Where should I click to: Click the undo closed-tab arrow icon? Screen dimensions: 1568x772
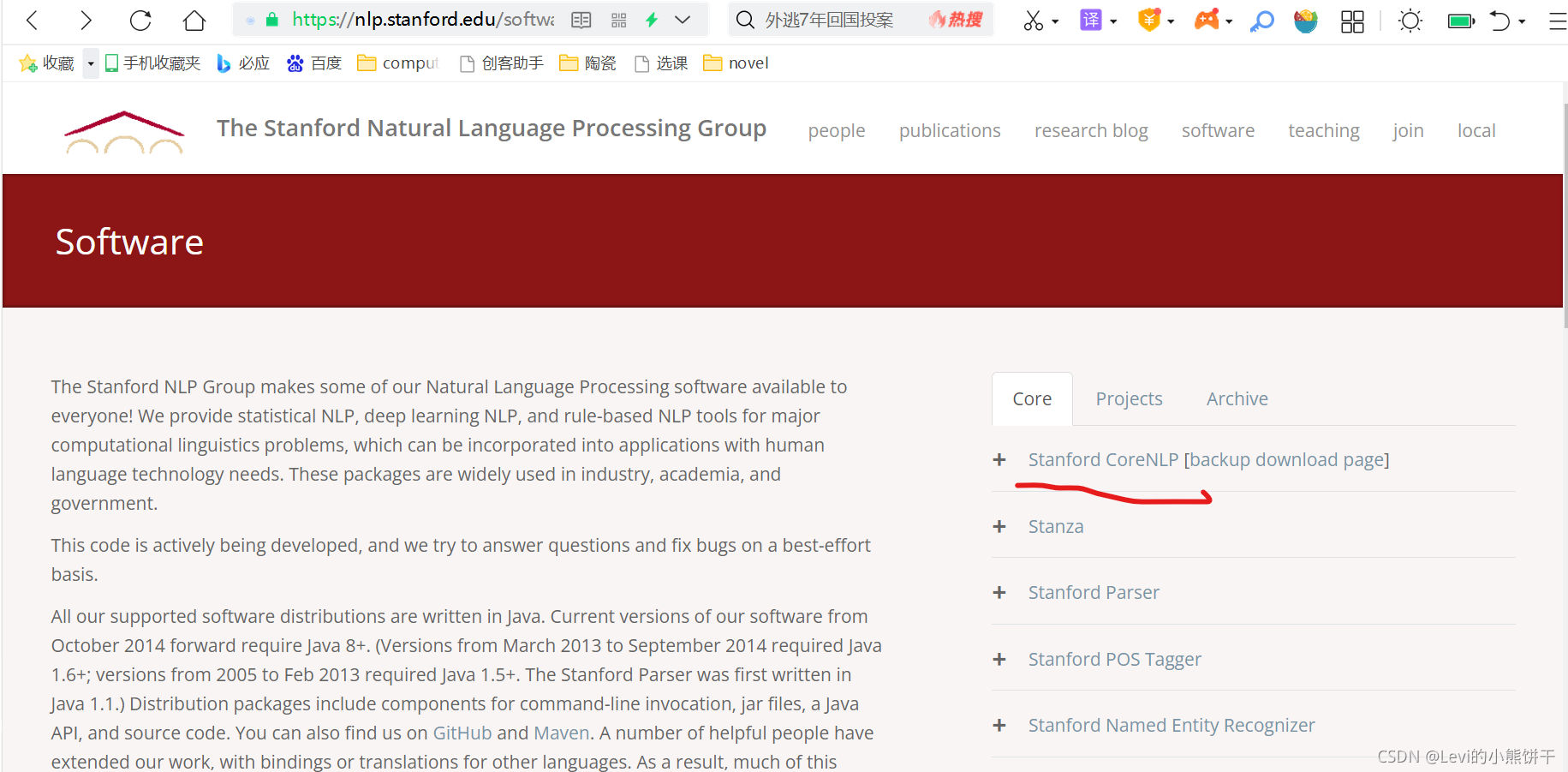1499,21
